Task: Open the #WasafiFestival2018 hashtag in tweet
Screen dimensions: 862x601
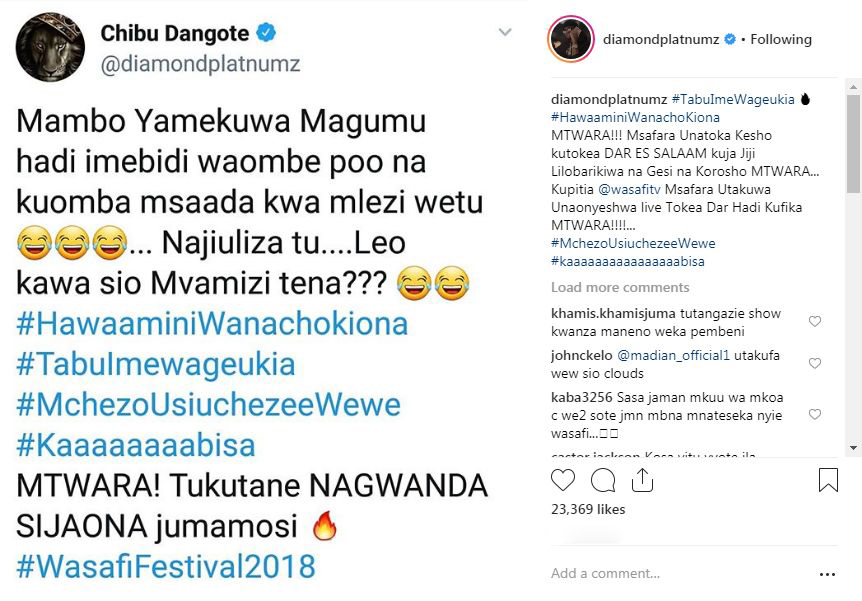Action: pos(166,566)
